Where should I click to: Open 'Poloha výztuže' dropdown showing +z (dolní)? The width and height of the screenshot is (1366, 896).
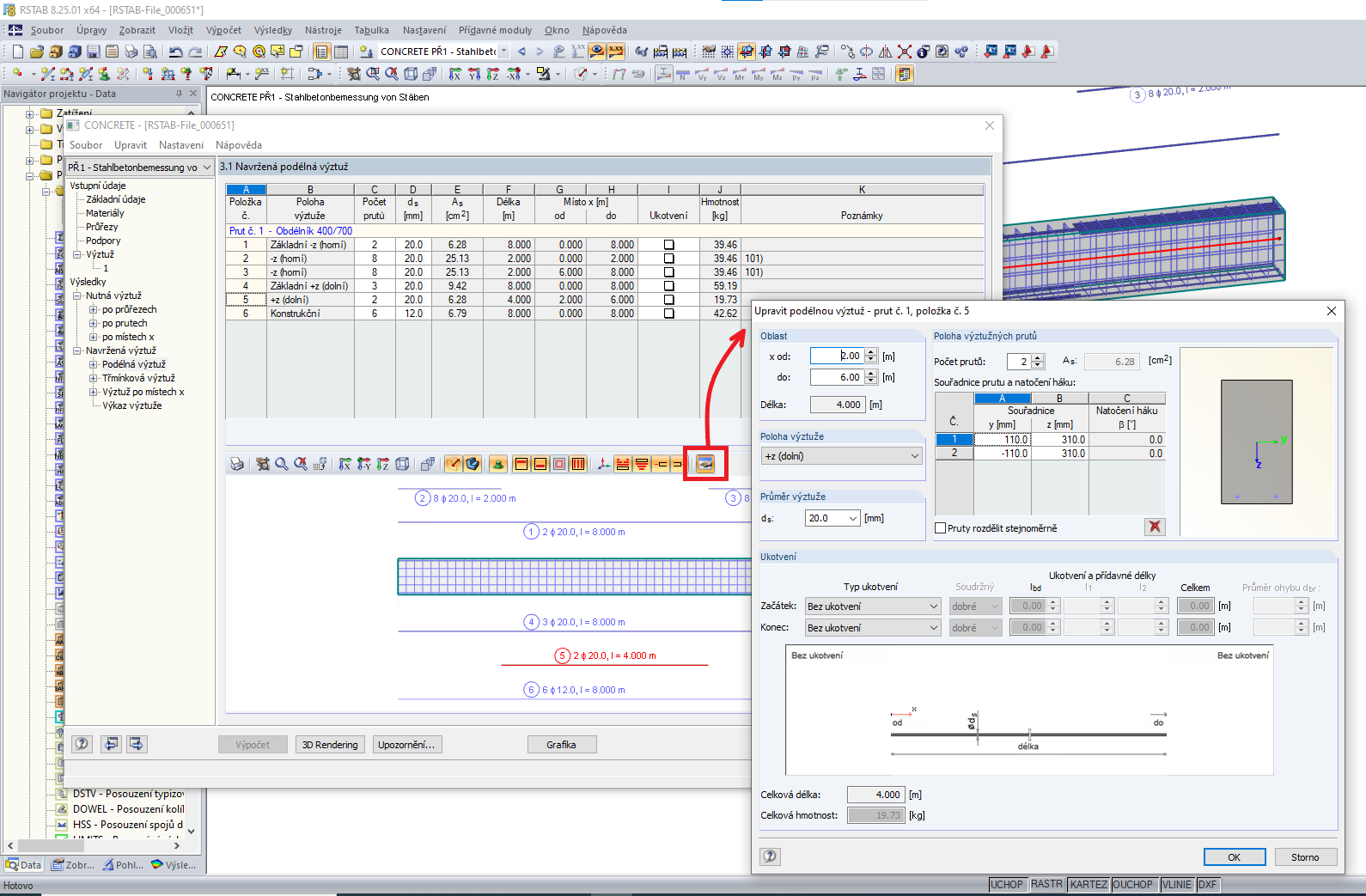click(x=842, y=456)
